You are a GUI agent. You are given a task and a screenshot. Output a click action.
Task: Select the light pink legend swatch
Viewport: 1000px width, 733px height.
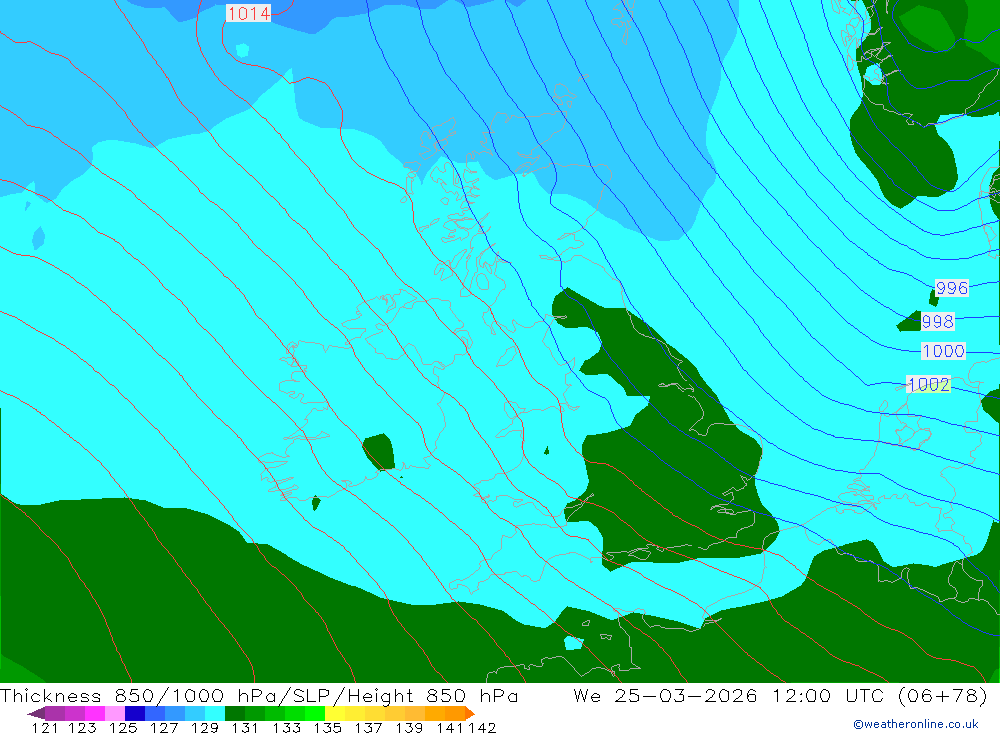tap(115, 713)
